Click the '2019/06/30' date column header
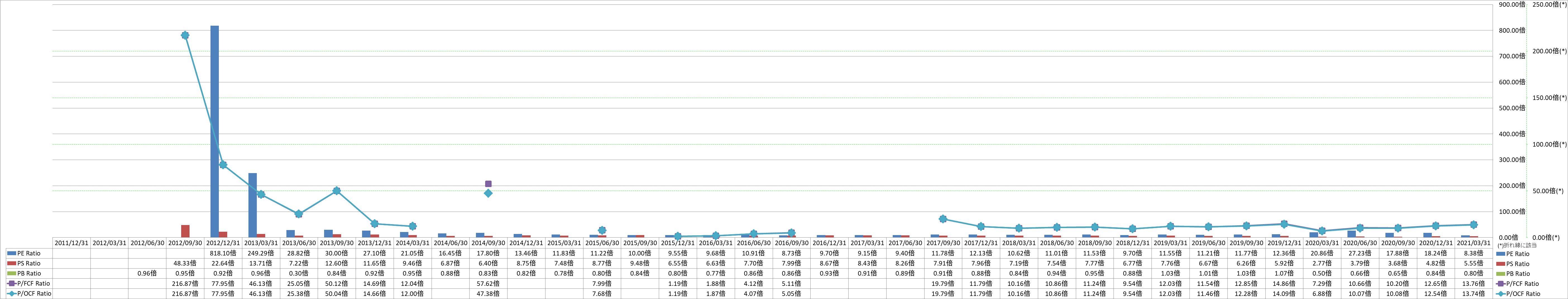This screenshot has height=299, width=1568. tap(1208, 243)
